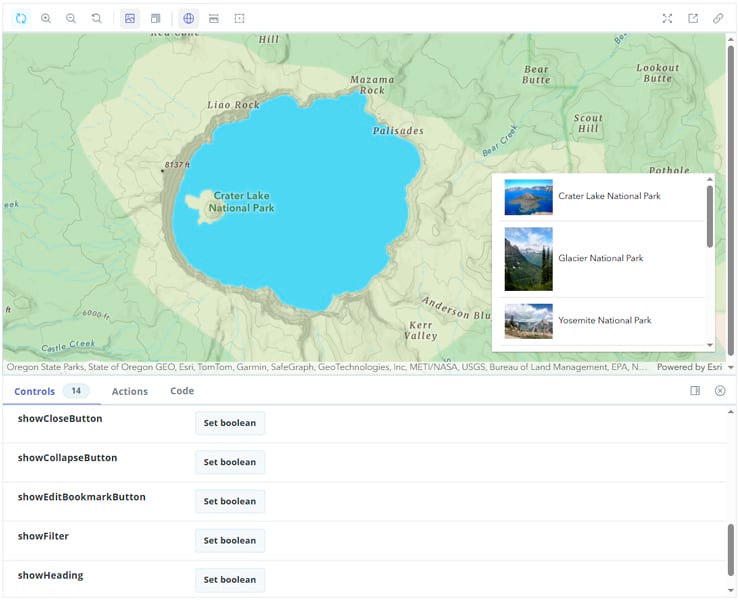This screenshot has height=600, width=739.
Task: Toggle the outlines dashed square icon
Action: click(x=239, y=18)
